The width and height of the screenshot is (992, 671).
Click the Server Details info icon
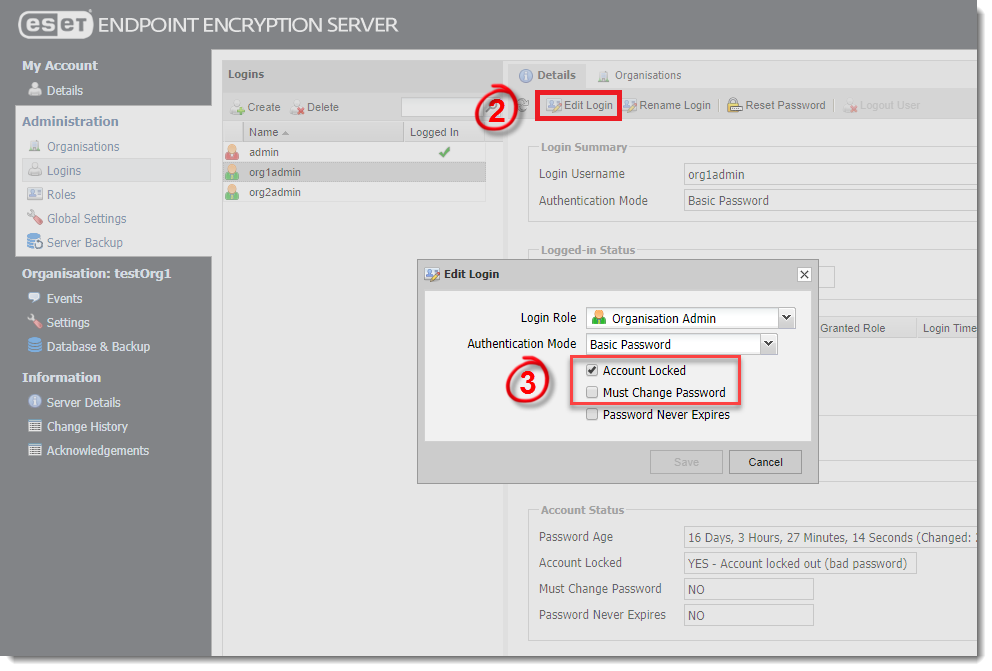click(x=35, y=402)
